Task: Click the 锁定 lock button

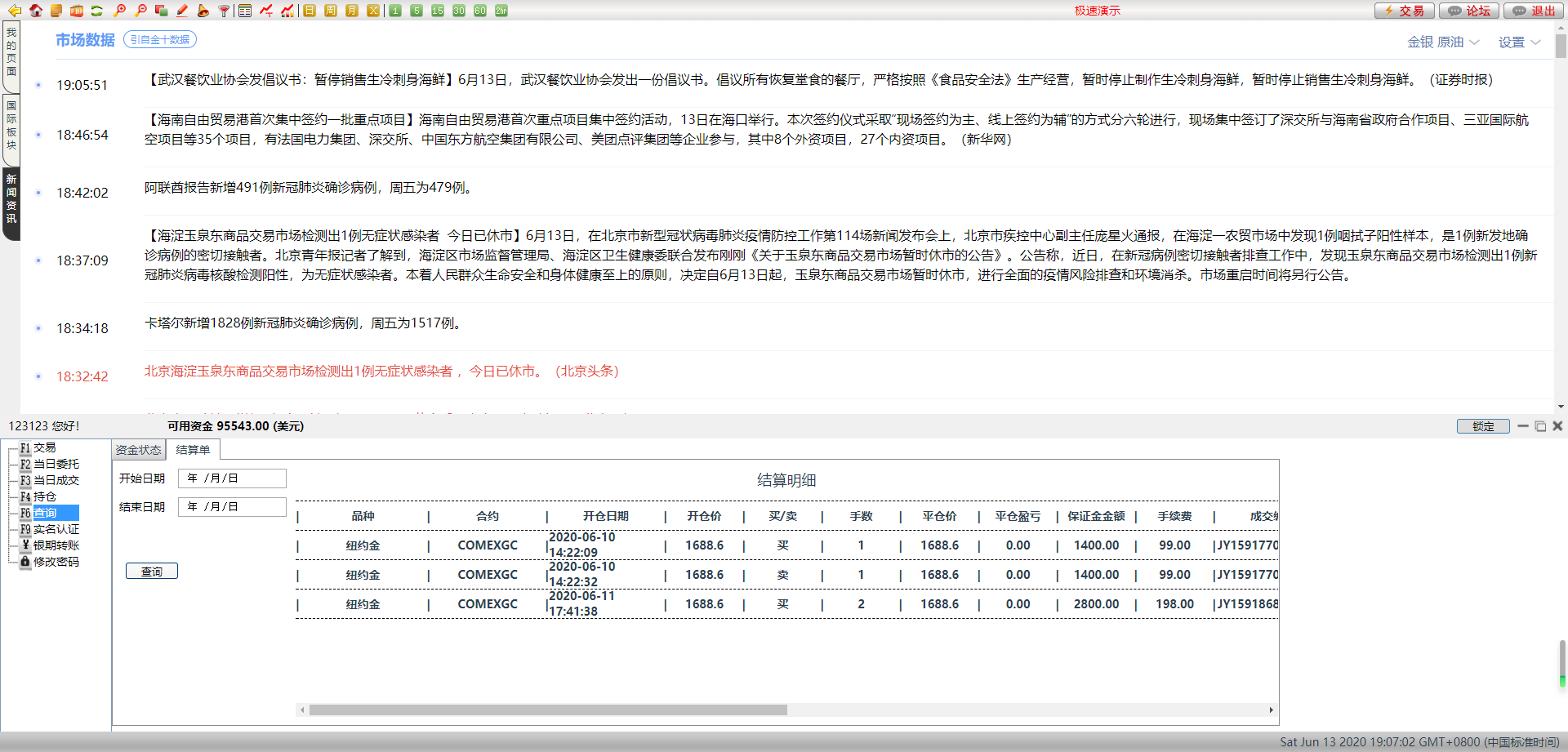Action: point(1483,426)
